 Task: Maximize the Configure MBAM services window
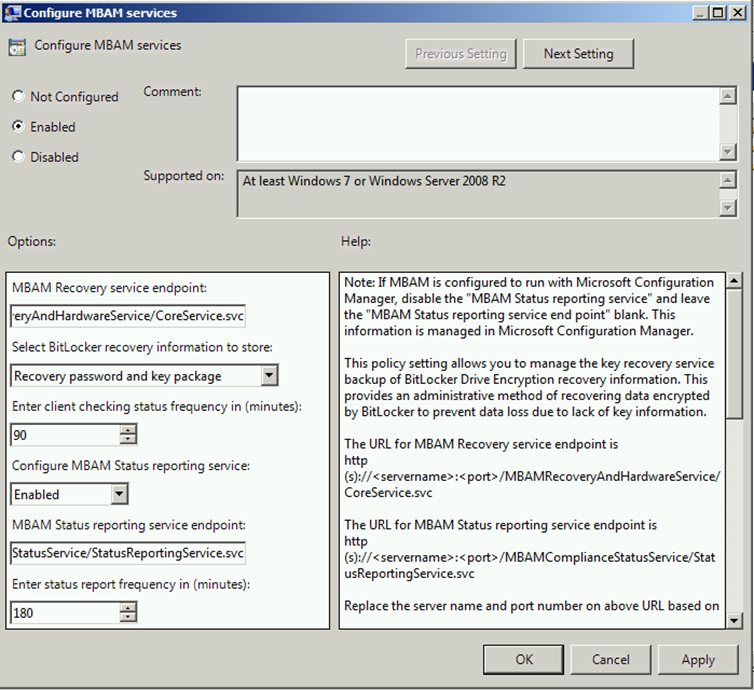[x=718, y=13]
